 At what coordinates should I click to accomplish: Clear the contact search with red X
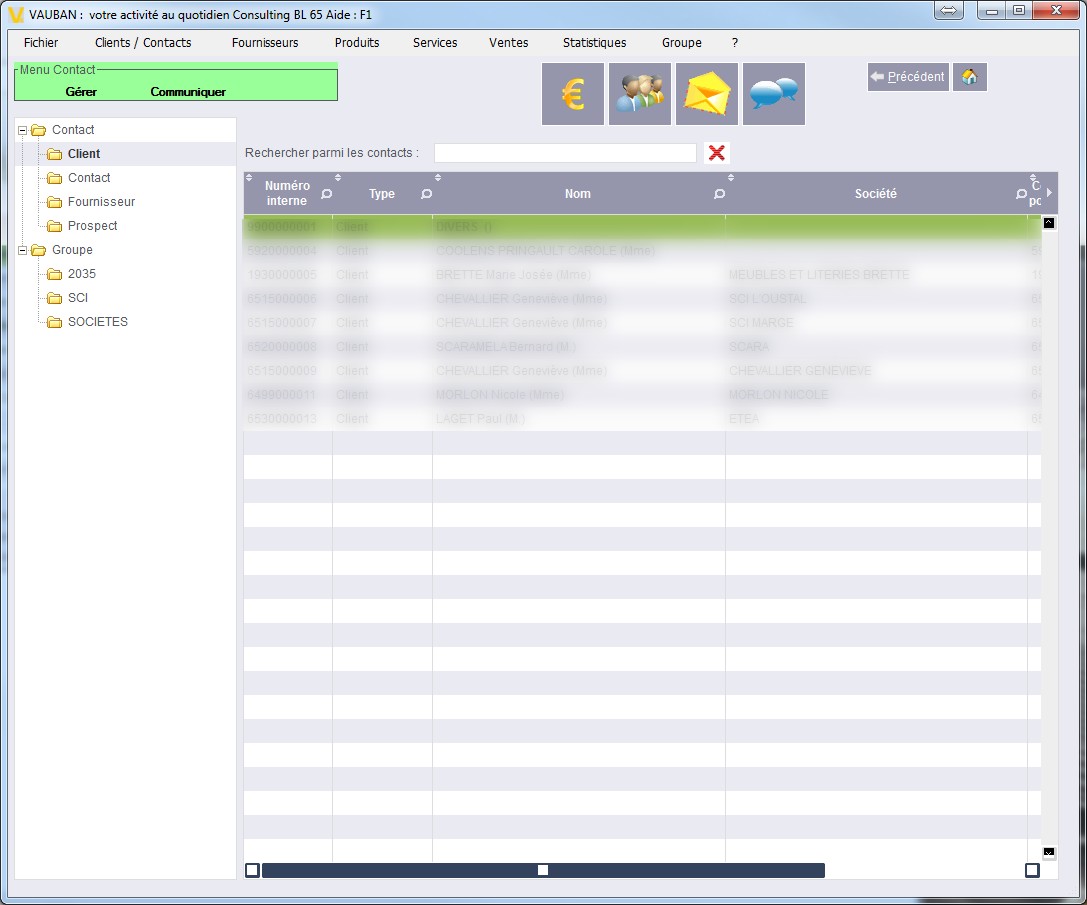(716, 153)
